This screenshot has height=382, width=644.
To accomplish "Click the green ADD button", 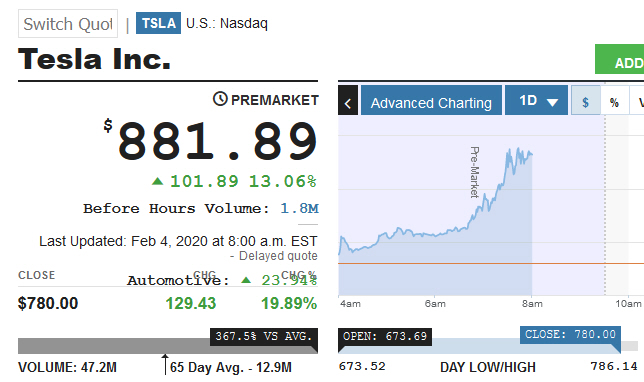I will pyautogui.click(x=619, y=59).
